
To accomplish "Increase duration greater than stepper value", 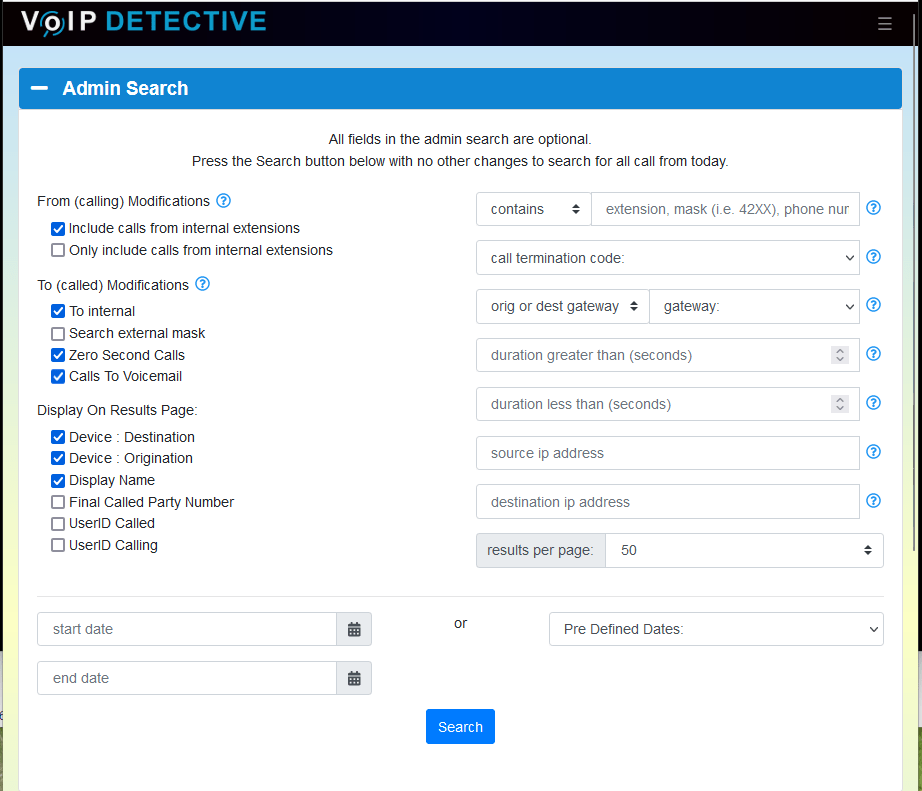I will point(840,351).
